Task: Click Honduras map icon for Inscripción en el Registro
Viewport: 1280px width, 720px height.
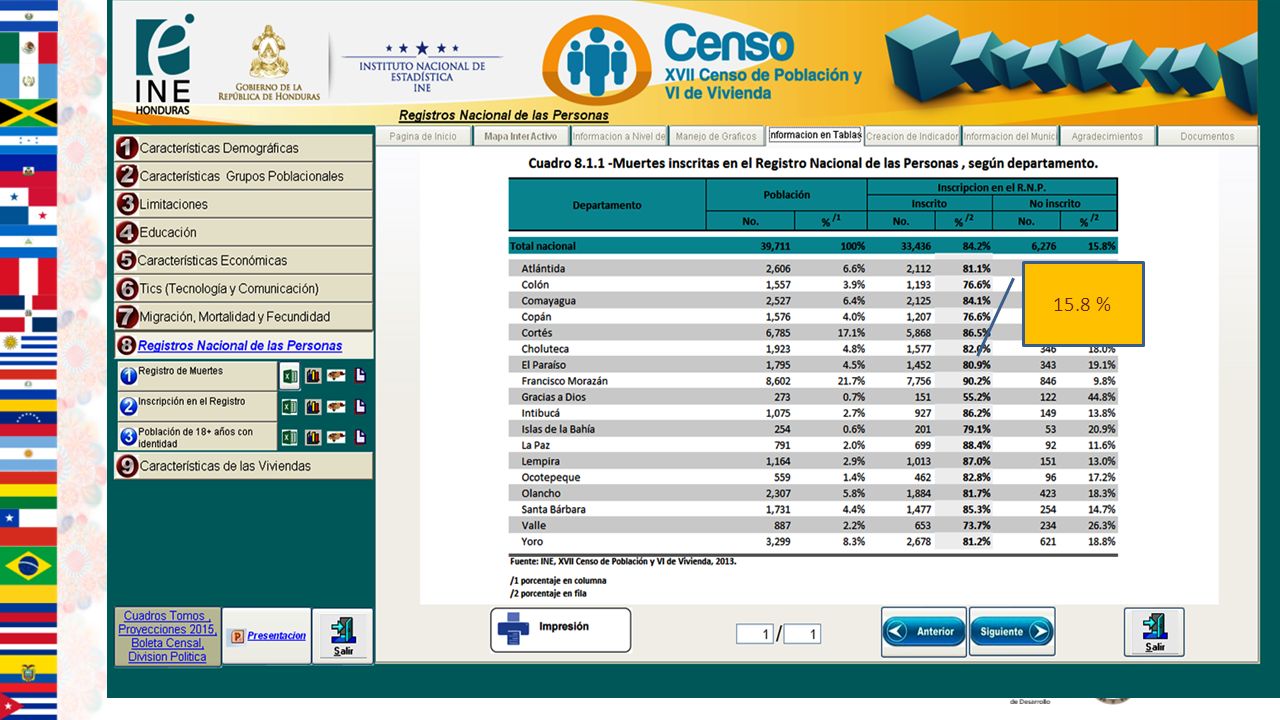Action: point(337,407)
